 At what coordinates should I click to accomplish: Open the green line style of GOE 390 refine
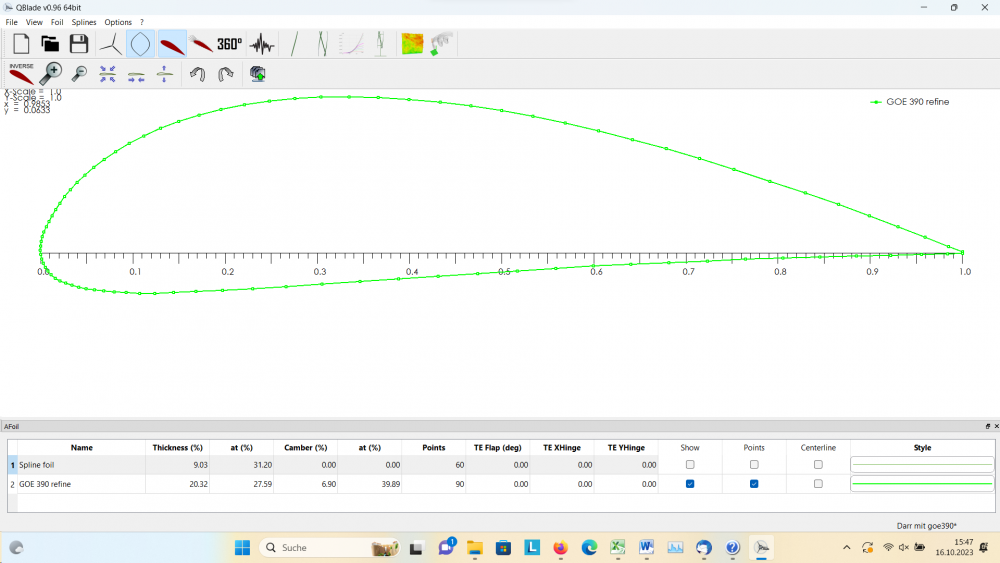click(x=921, y=484)
